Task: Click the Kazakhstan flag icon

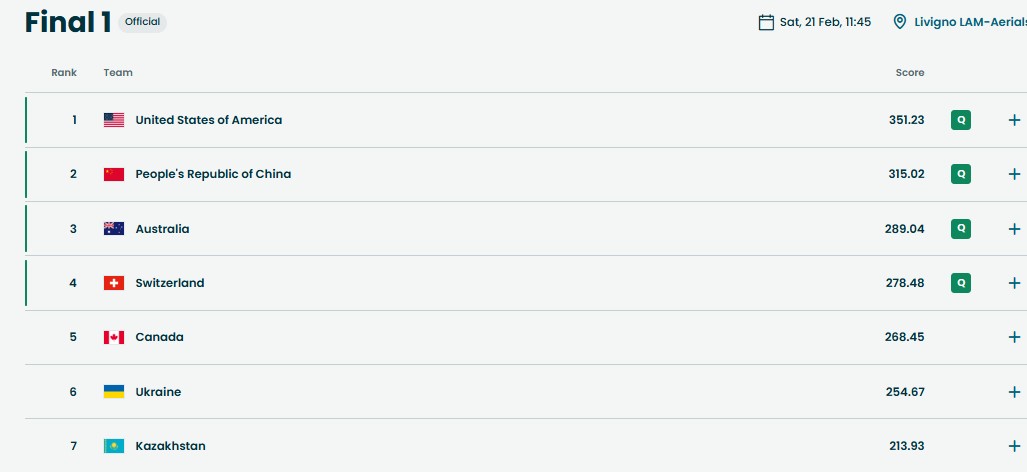Action: pos(114,446)
